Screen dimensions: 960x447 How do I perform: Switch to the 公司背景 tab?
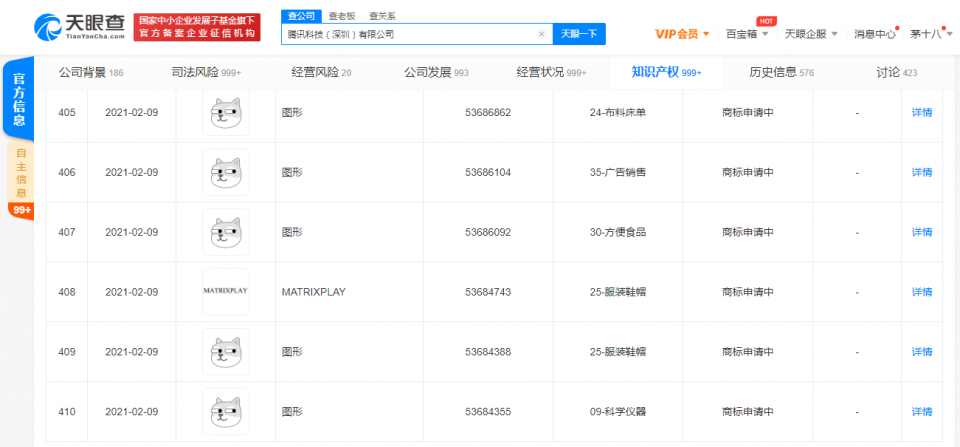91,72
